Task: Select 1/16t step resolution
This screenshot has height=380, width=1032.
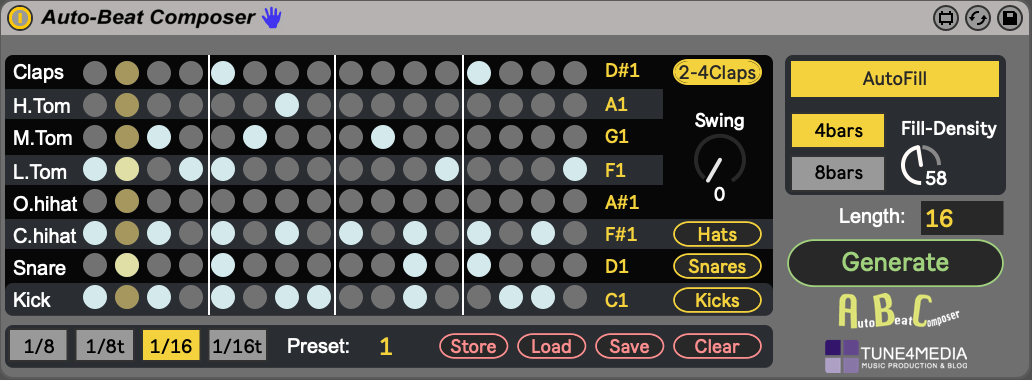Action: pyautogui.click(x=238, y=346)
